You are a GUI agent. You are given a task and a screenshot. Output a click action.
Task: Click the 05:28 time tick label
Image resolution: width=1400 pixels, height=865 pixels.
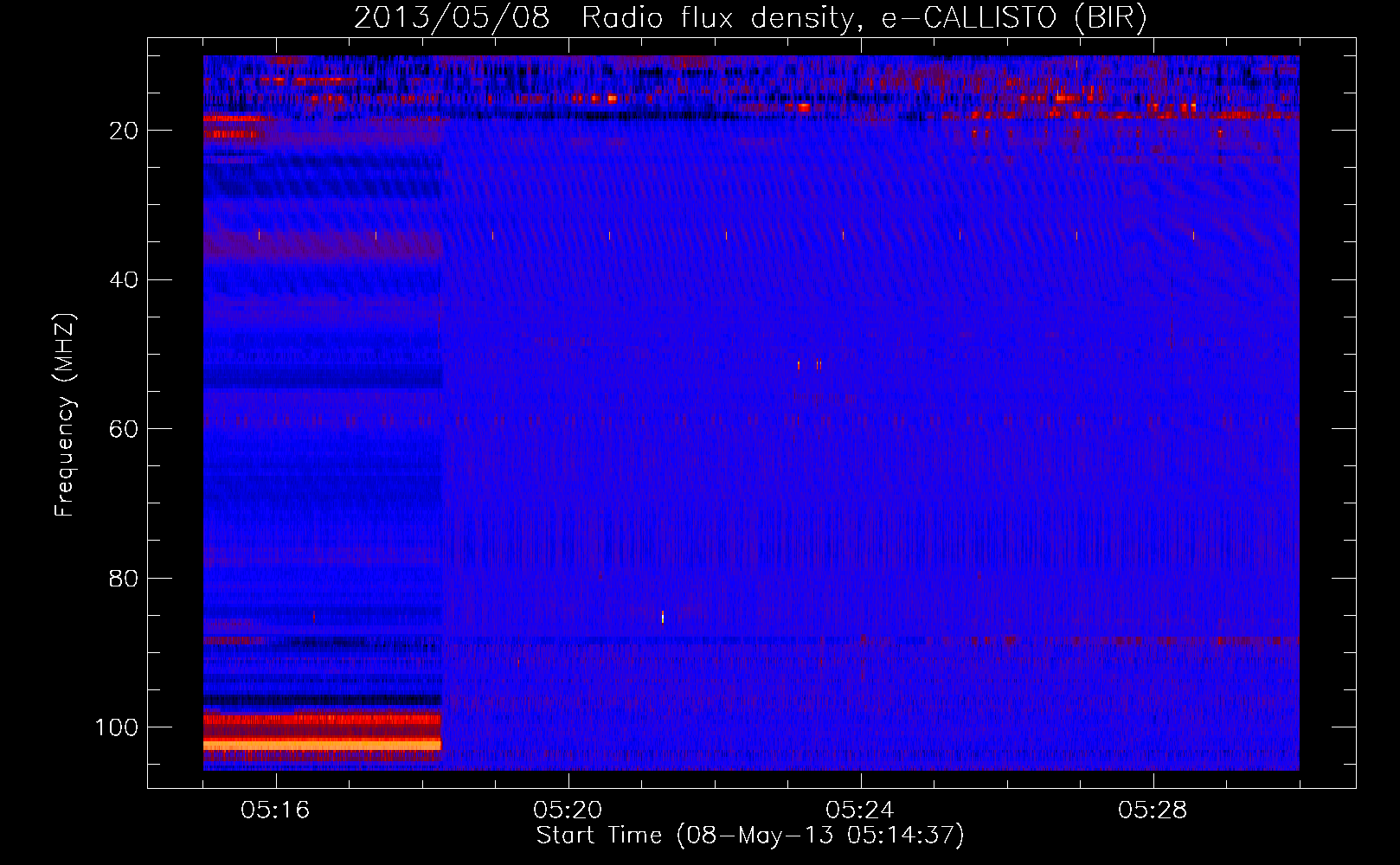[1153, 811]
